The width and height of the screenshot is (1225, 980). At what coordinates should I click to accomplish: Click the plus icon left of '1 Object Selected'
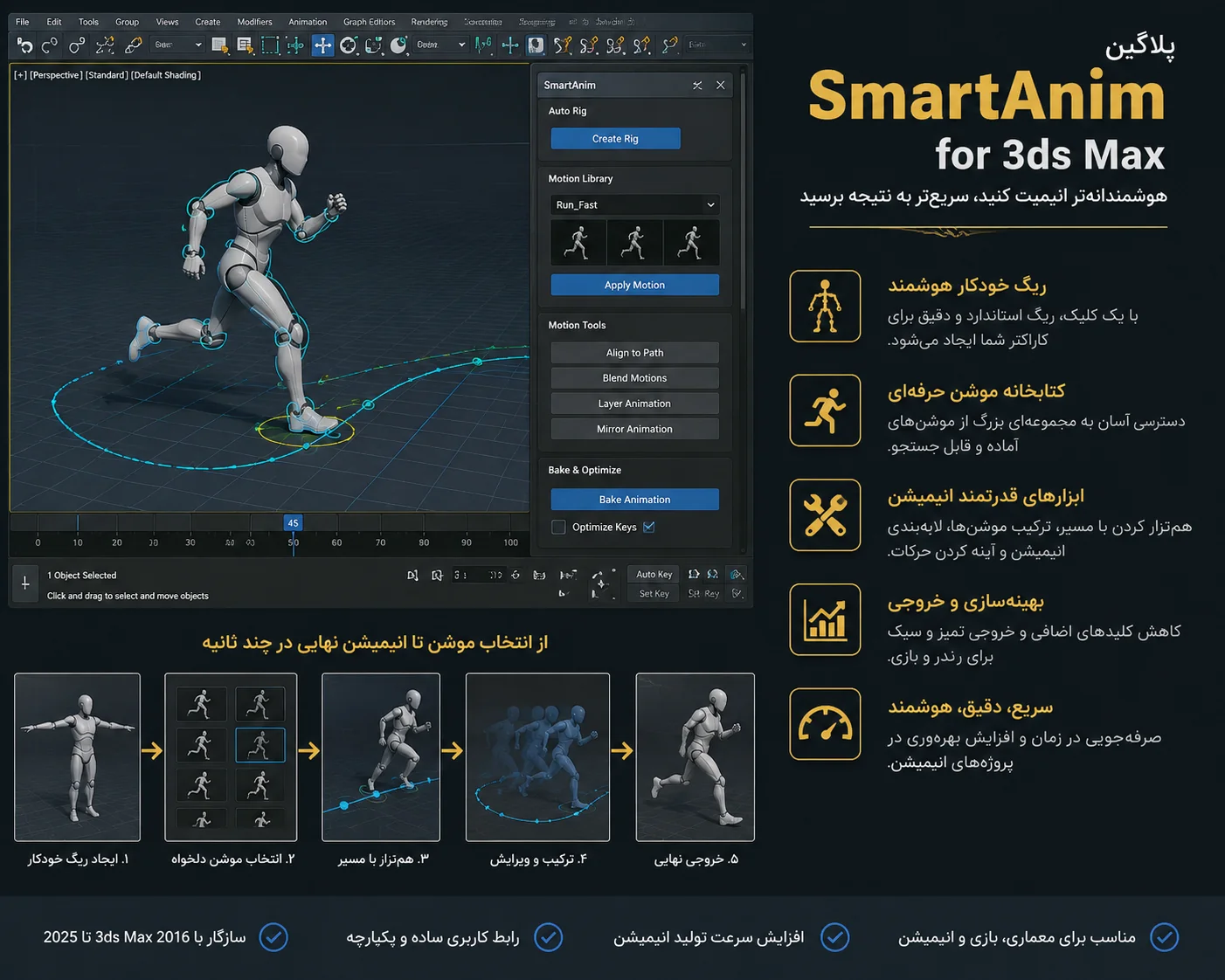[25, 583]
